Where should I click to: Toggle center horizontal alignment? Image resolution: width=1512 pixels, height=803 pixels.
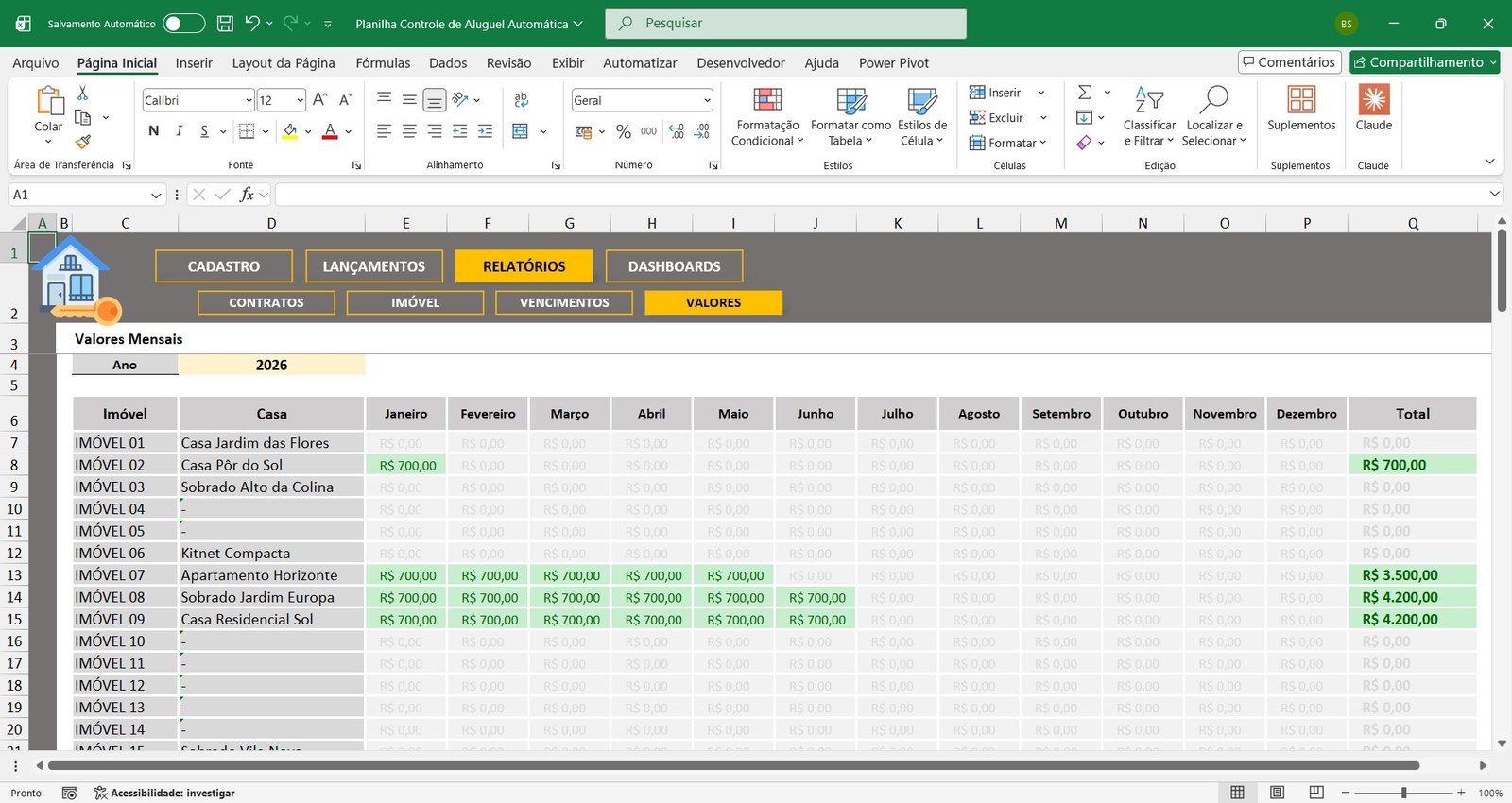409,131
